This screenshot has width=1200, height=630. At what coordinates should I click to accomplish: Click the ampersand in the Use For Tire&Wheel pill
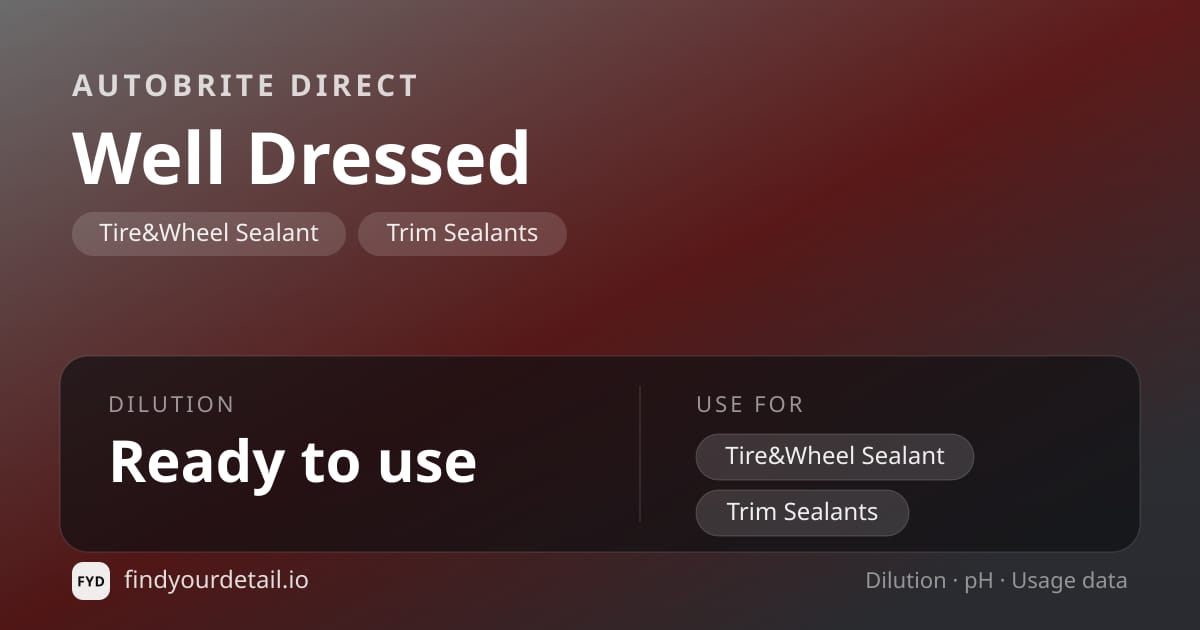point(775,456)
